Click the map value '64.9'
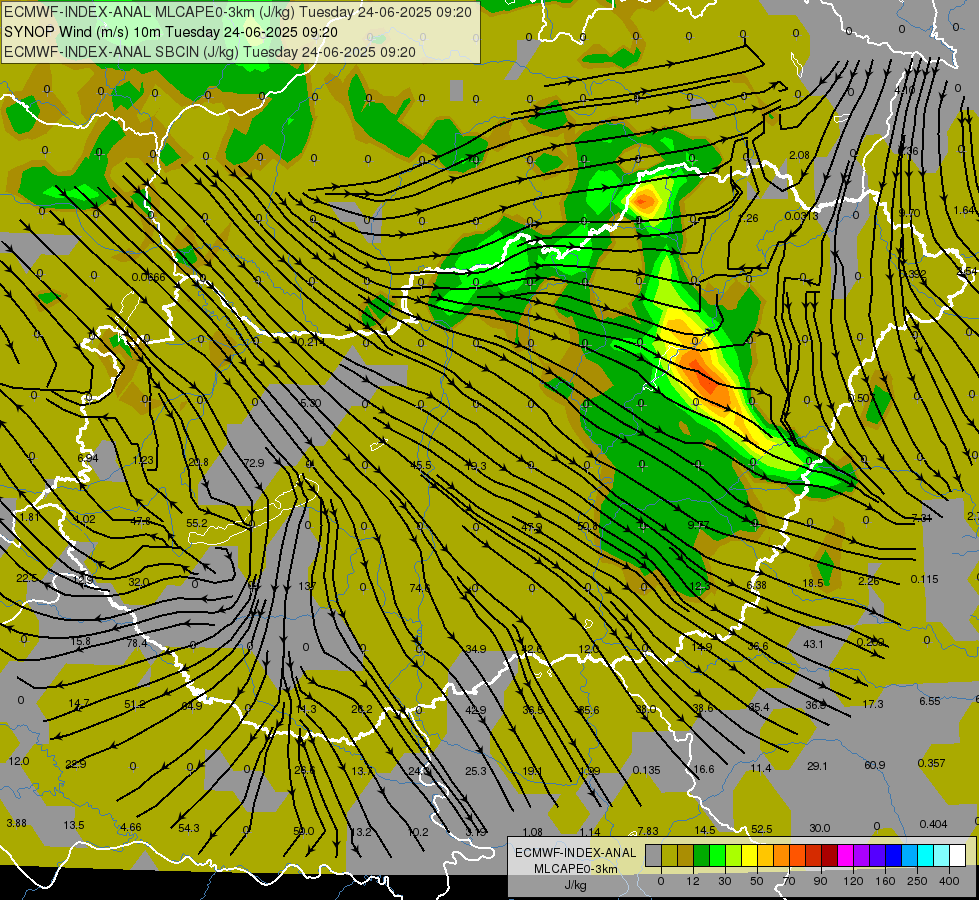979x900 pixels. pos(192,706)
